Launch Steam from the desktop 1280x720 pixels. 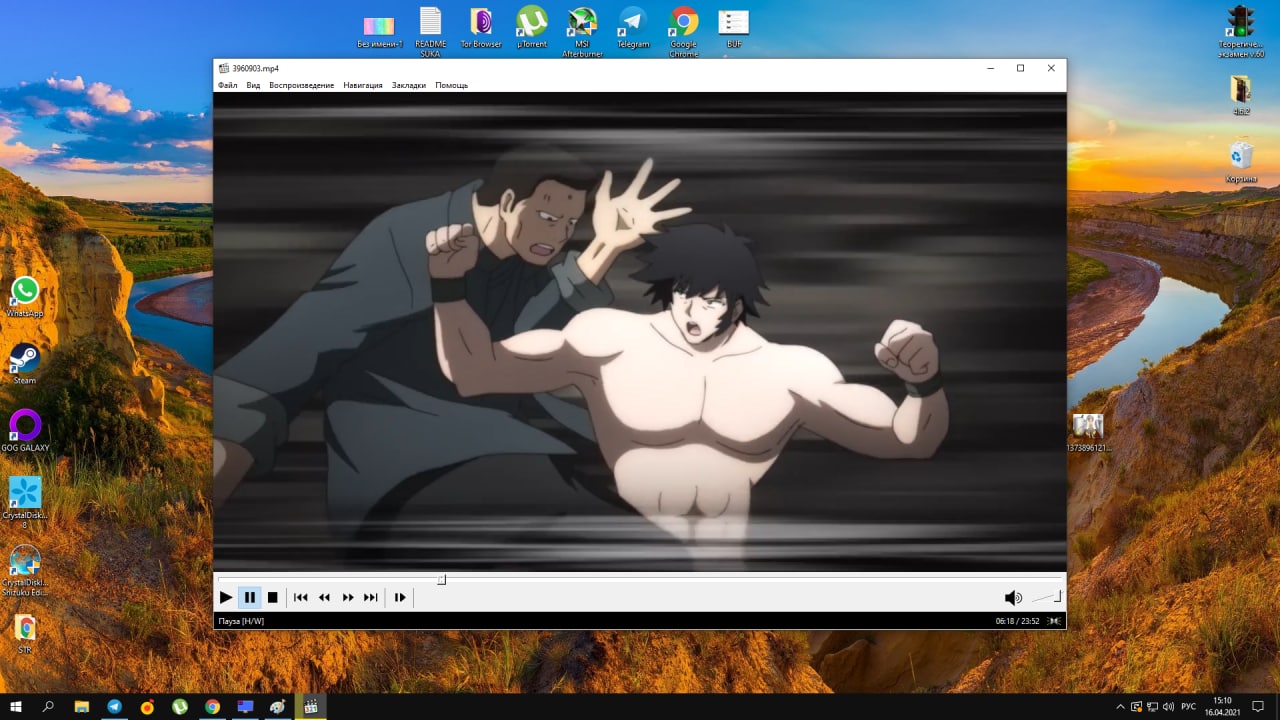click(25, 364)
